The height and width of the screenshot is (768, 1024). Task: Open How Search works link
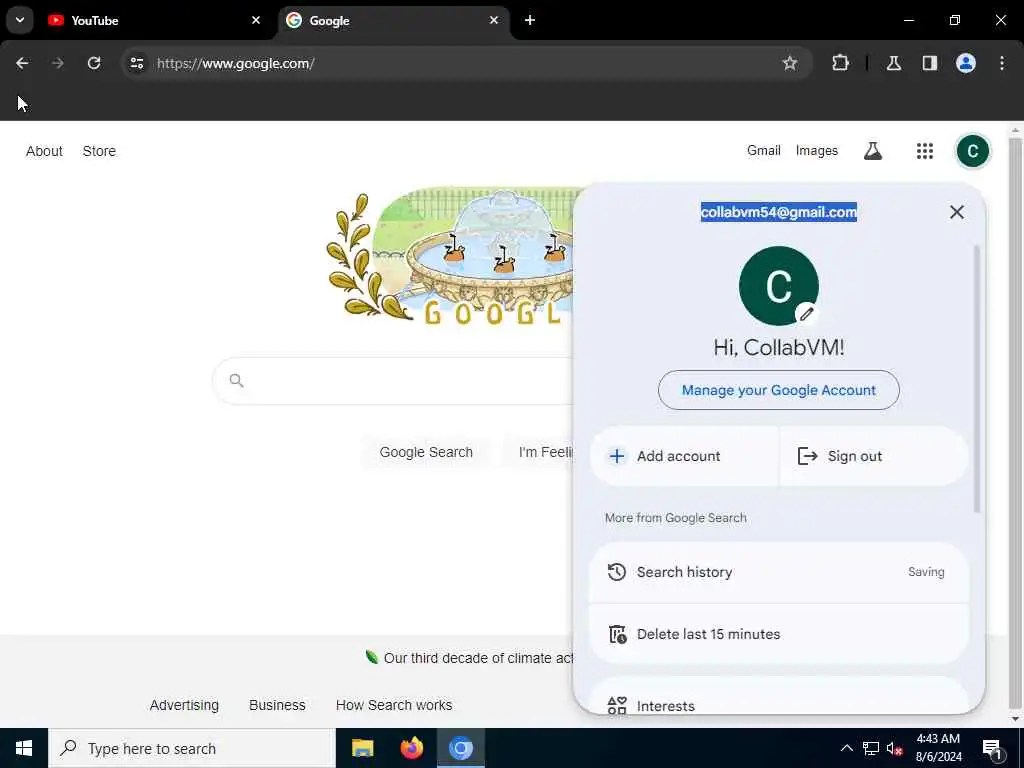click(394, 705)
